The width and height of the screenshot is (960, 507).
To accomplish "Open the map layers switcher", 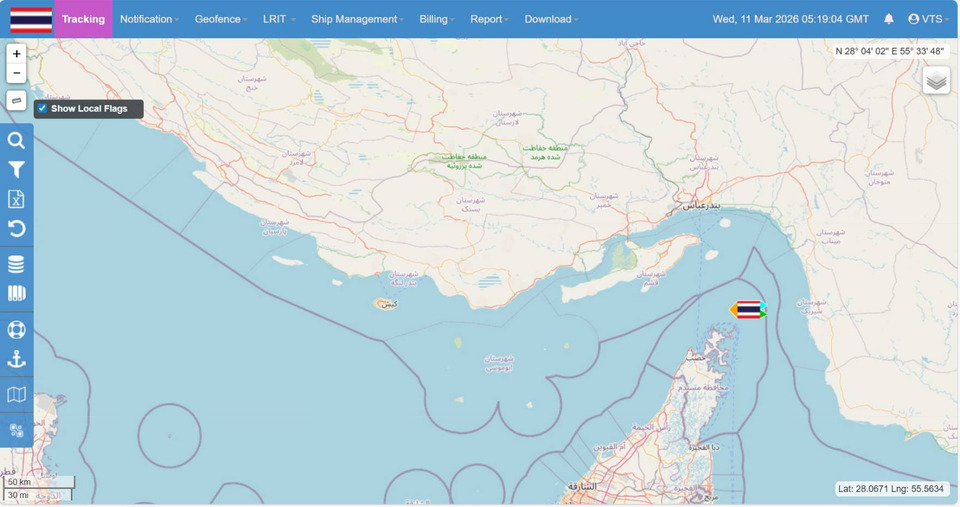I will point(936,81).
